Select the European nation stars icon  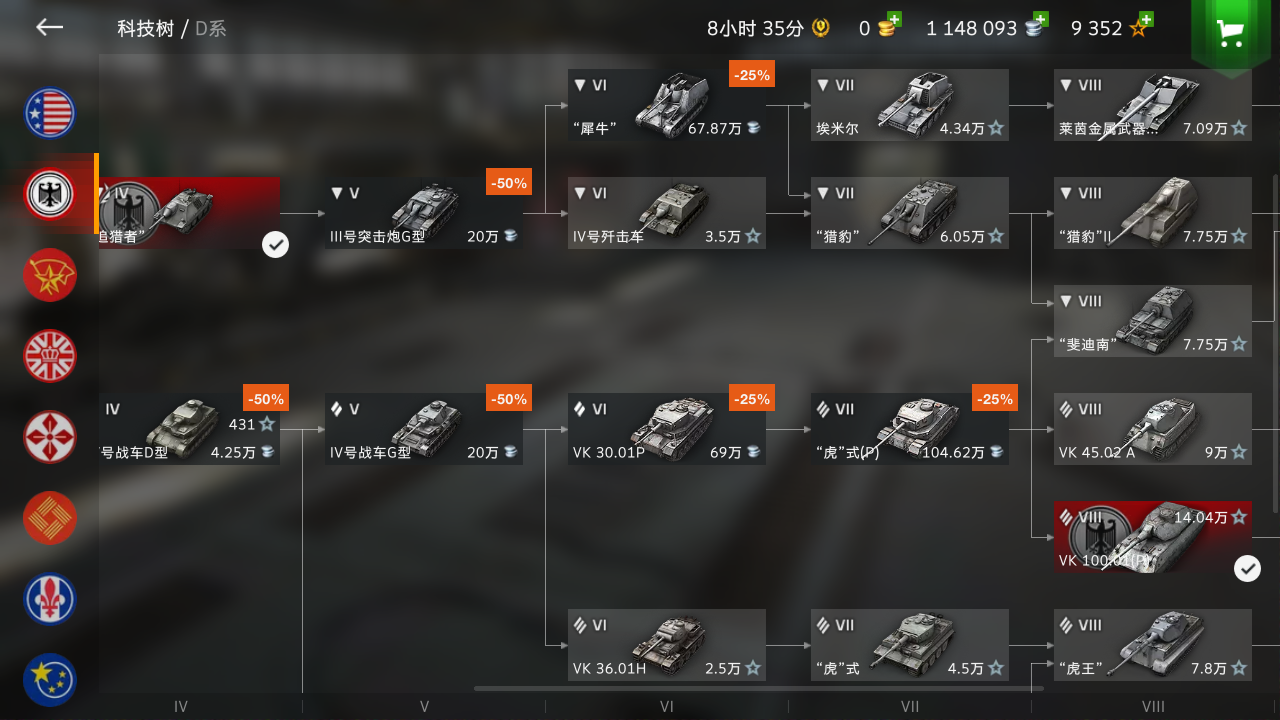point(50,680)
